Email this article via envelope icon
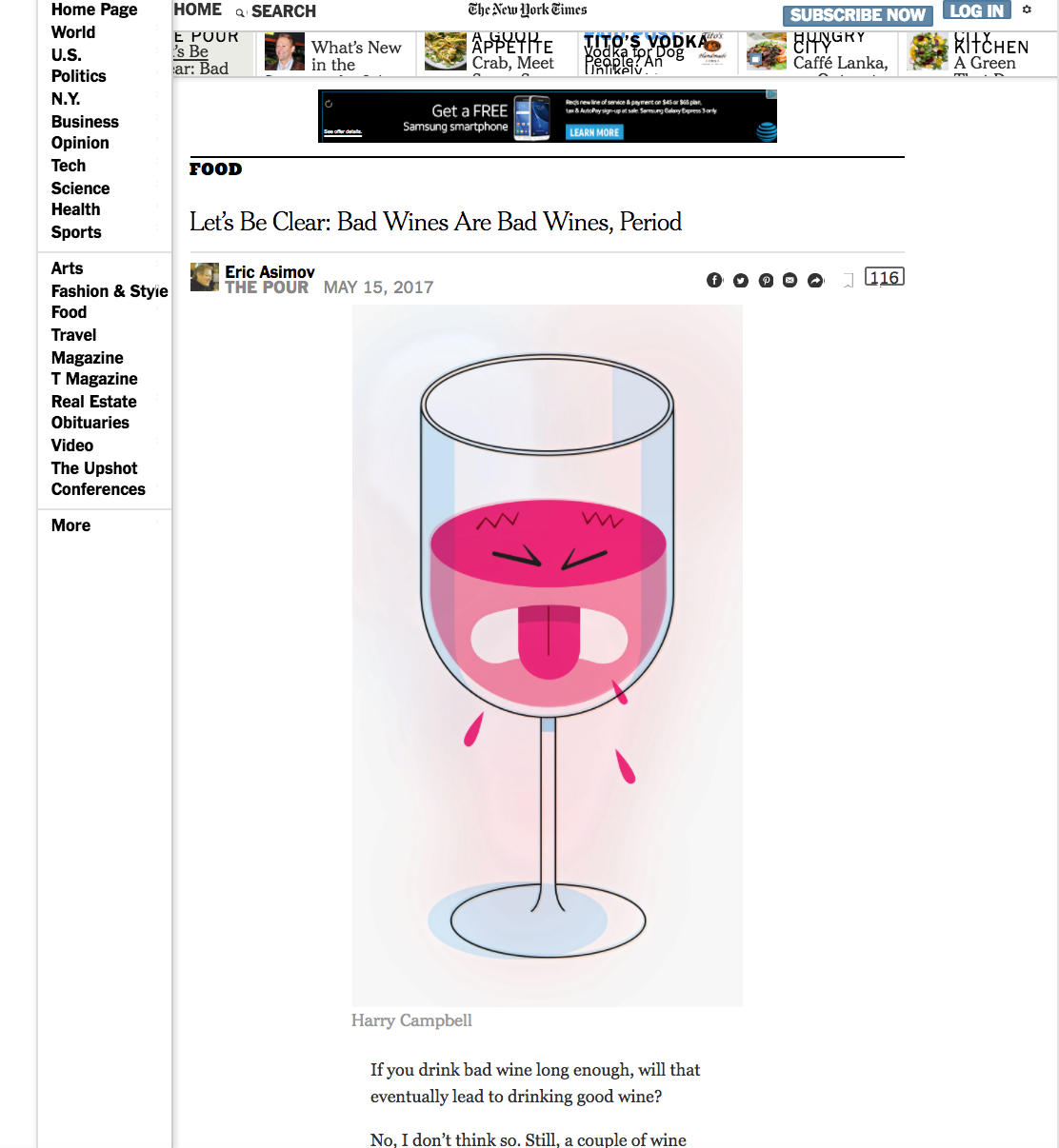 click(789, 280)
